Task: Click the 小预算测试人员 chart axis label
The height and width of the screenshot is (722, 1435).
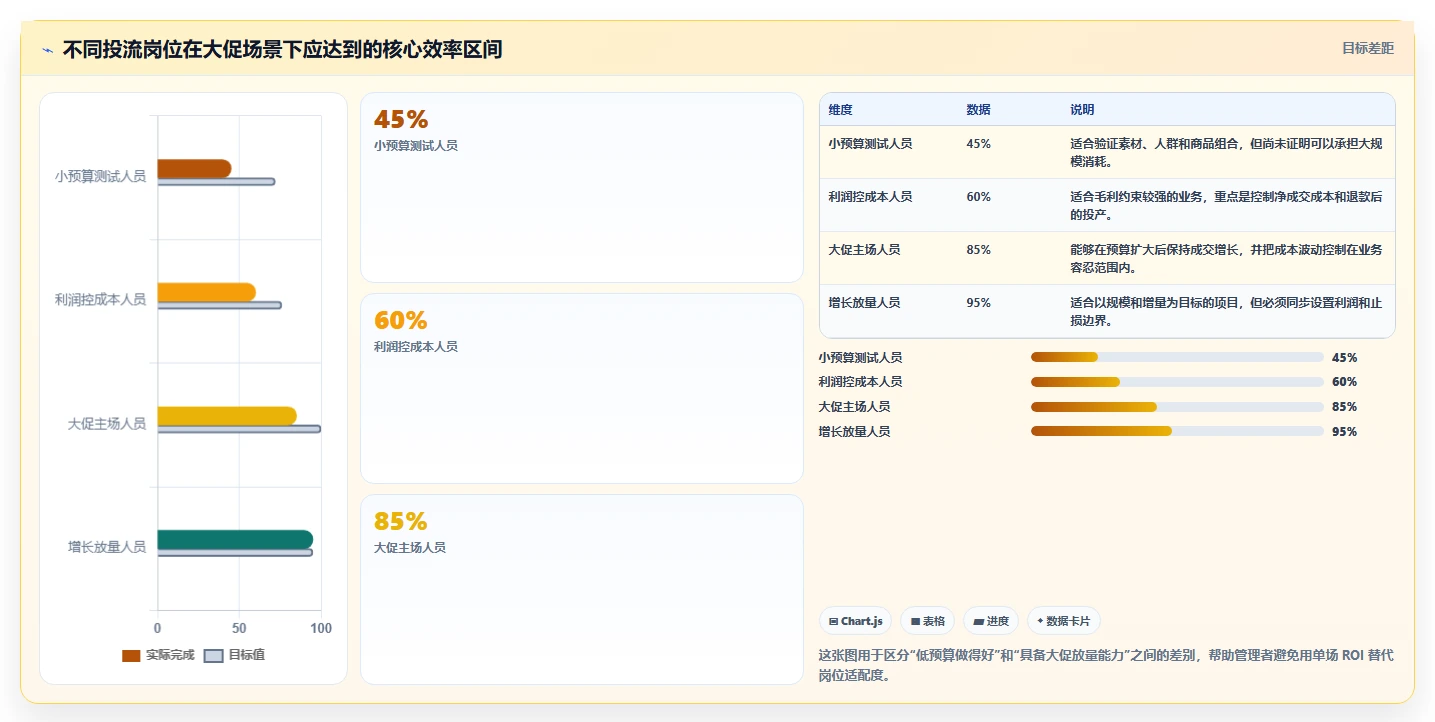Action: pos(100,176)
